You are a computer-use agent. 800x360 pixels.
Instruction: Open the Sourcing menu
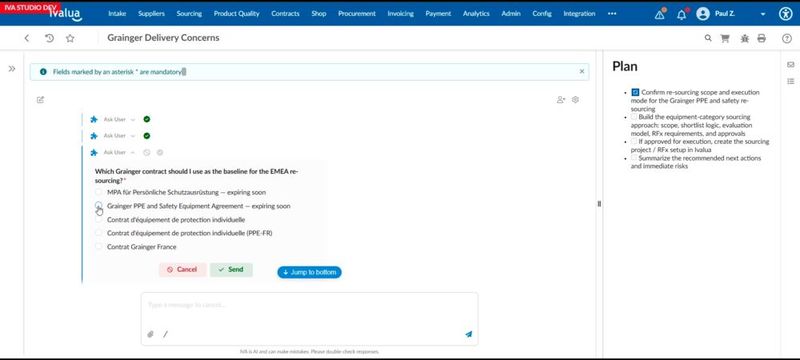(189, 14)
